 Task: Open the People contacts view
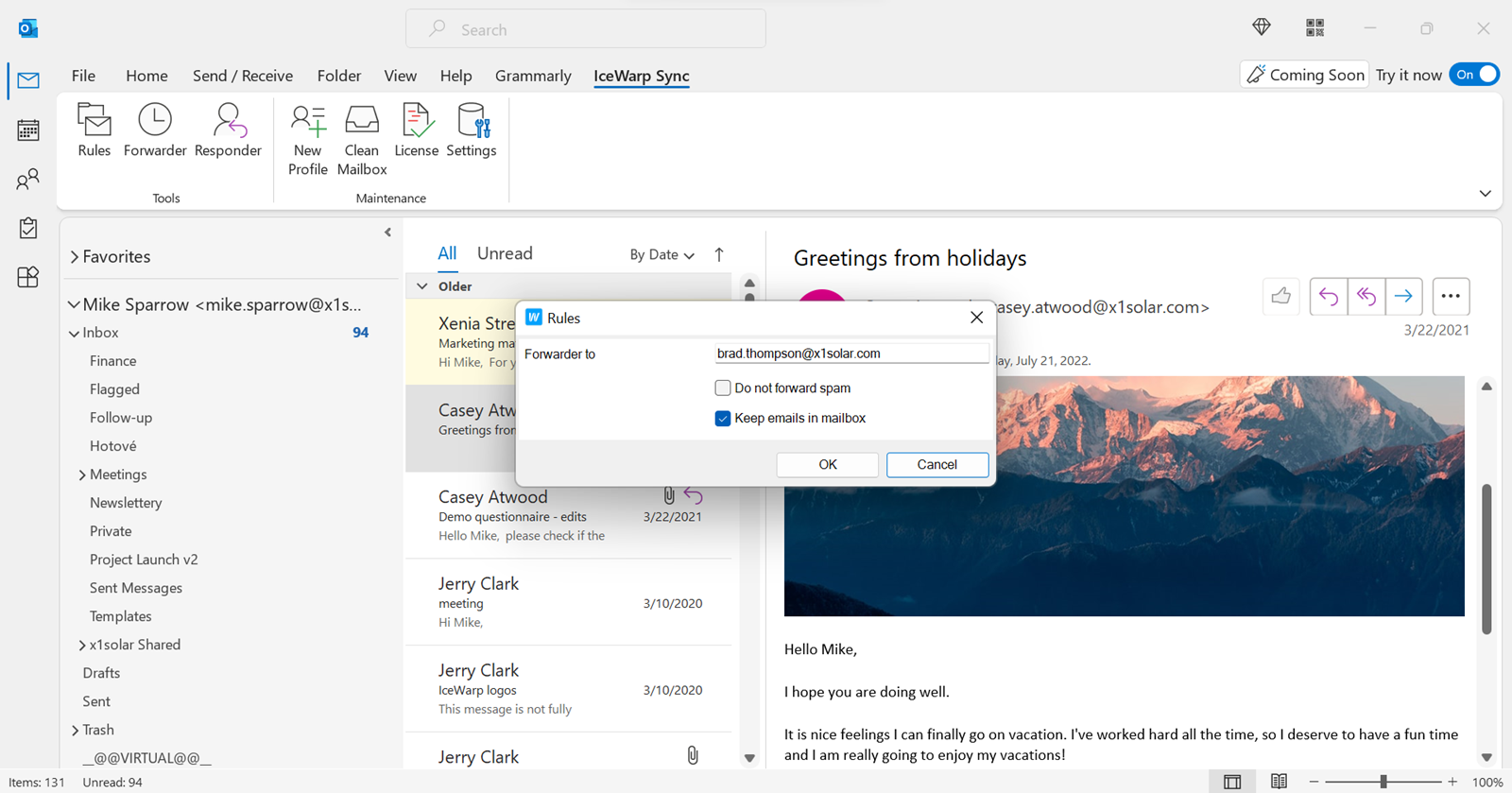(x=28, y=179)
